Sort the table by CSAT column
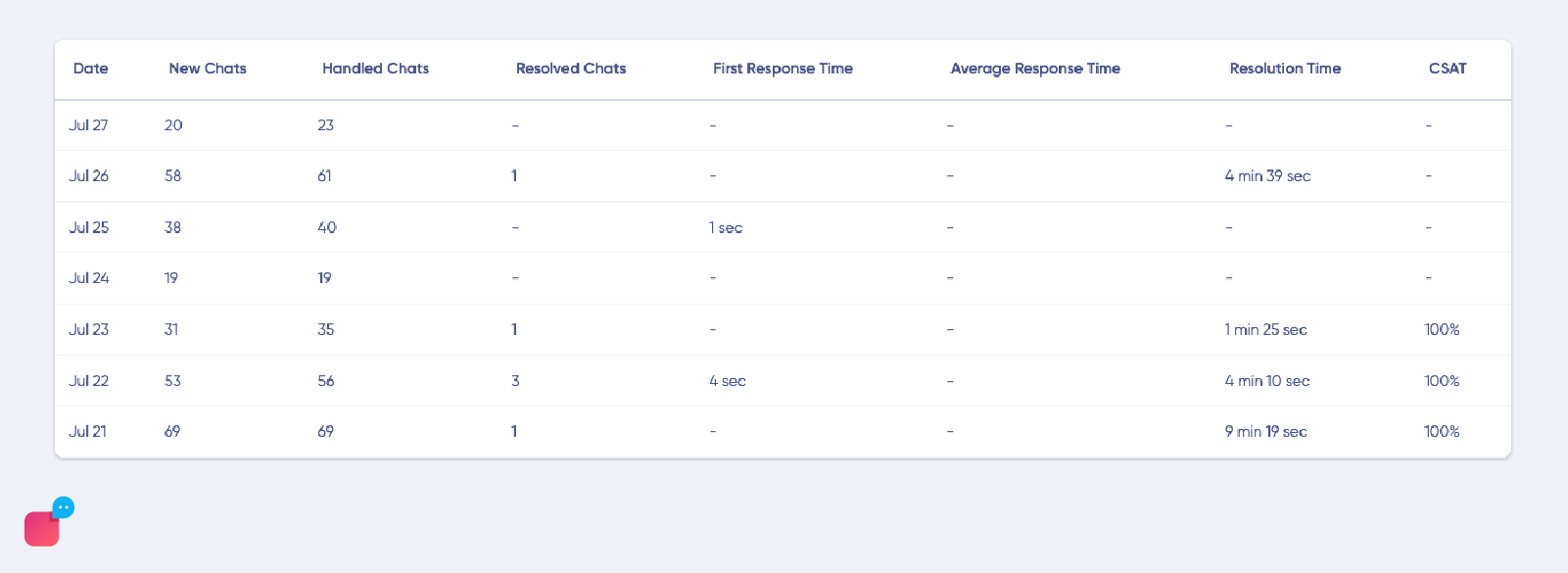Viewport: 1568px width, 573px height. [x=1448, y=69]
